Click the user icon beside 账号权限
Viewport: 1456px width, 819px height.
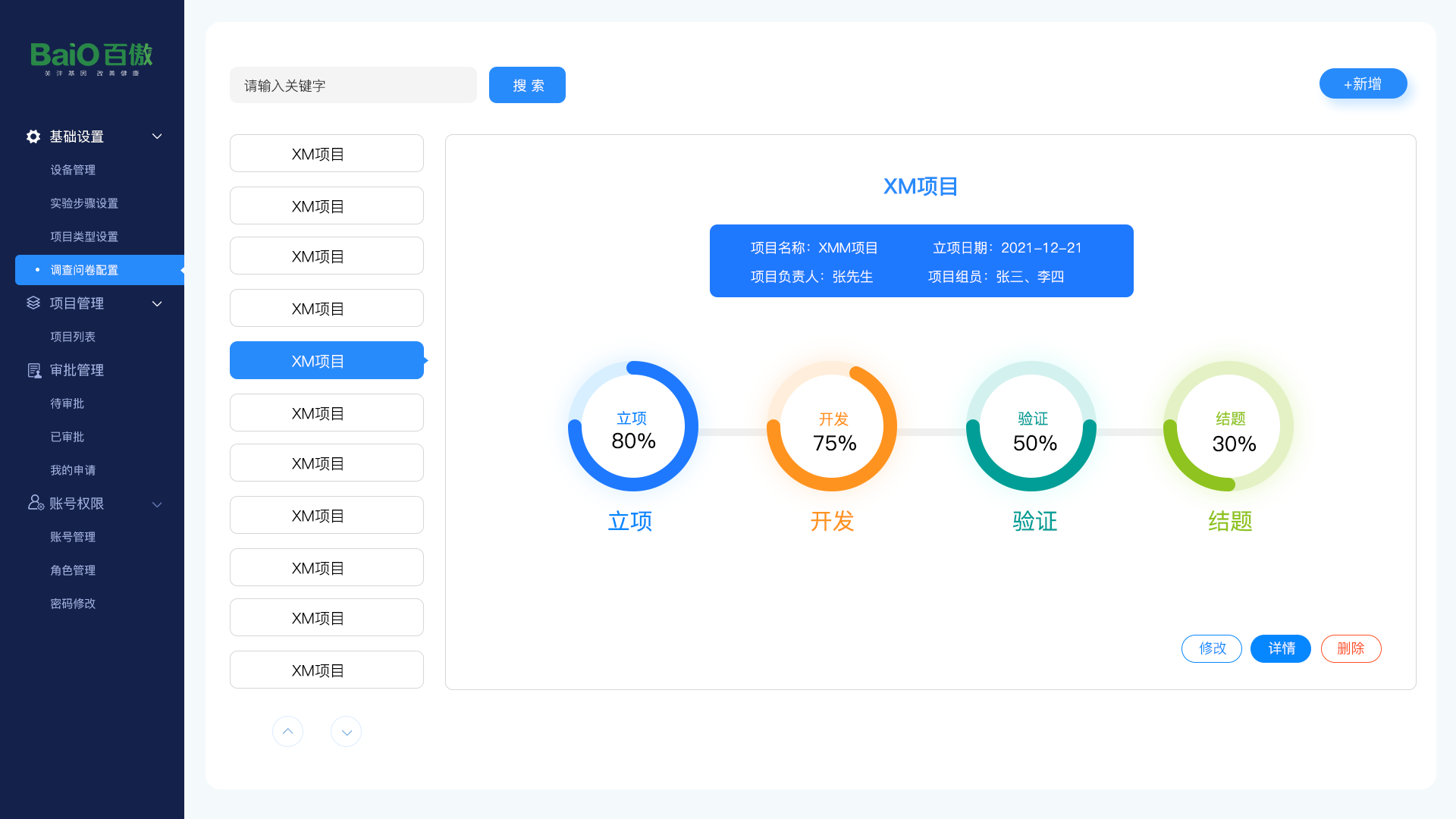pos(35,503)
